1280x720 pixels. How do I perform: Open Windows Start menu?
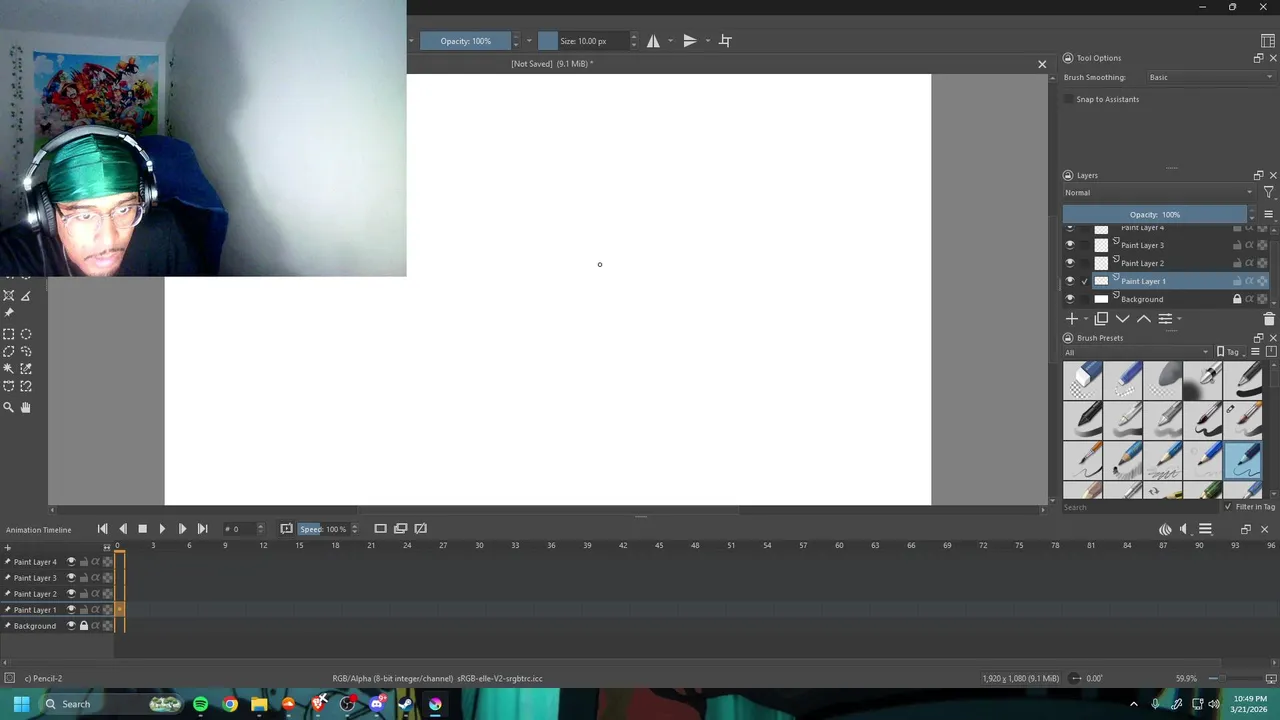[x=21, y=704]
